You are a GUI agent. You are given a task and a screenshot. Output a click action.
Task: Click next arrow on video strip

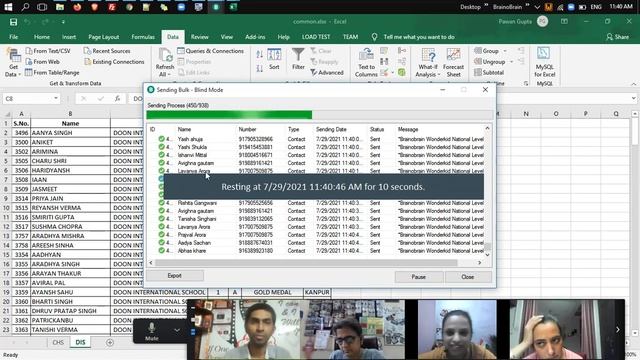click(x=618, y=329)
